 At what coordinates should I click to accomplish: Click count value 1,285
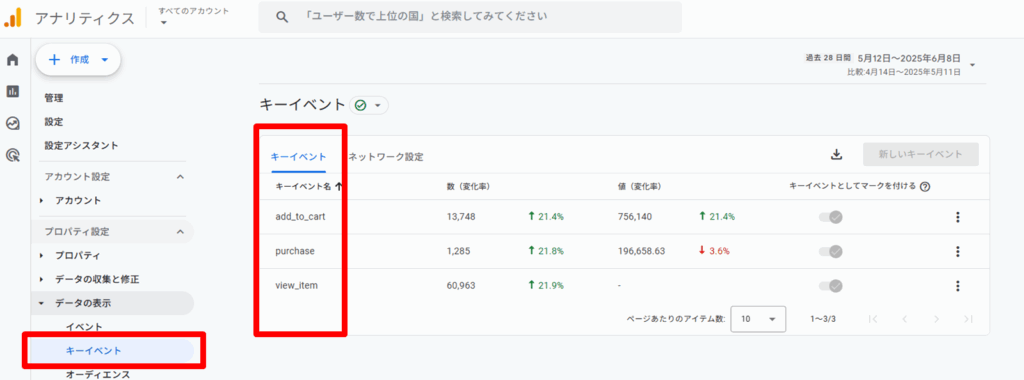[x=458, y=251]
